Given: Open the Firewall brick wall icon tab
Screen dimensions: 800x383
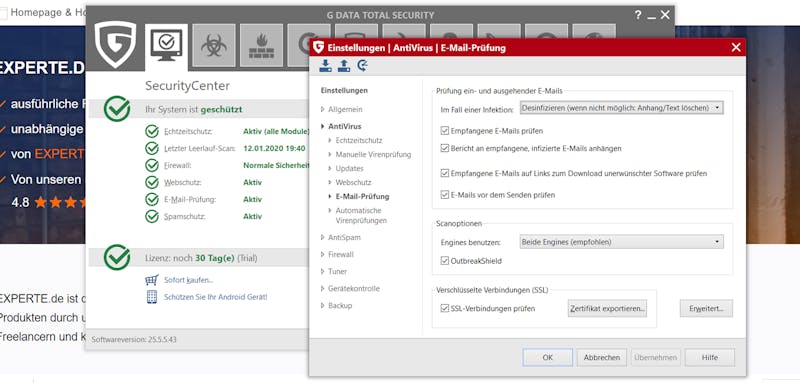Looking at the screenshot, I should [x=261, y=45].
